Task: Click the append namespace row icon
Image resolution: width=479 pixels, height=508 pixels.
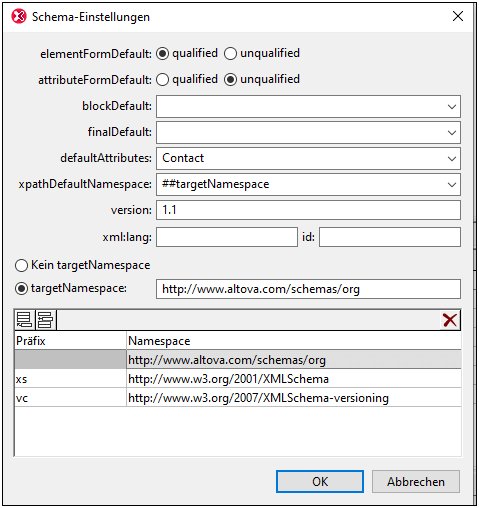Action: point(24,320)
